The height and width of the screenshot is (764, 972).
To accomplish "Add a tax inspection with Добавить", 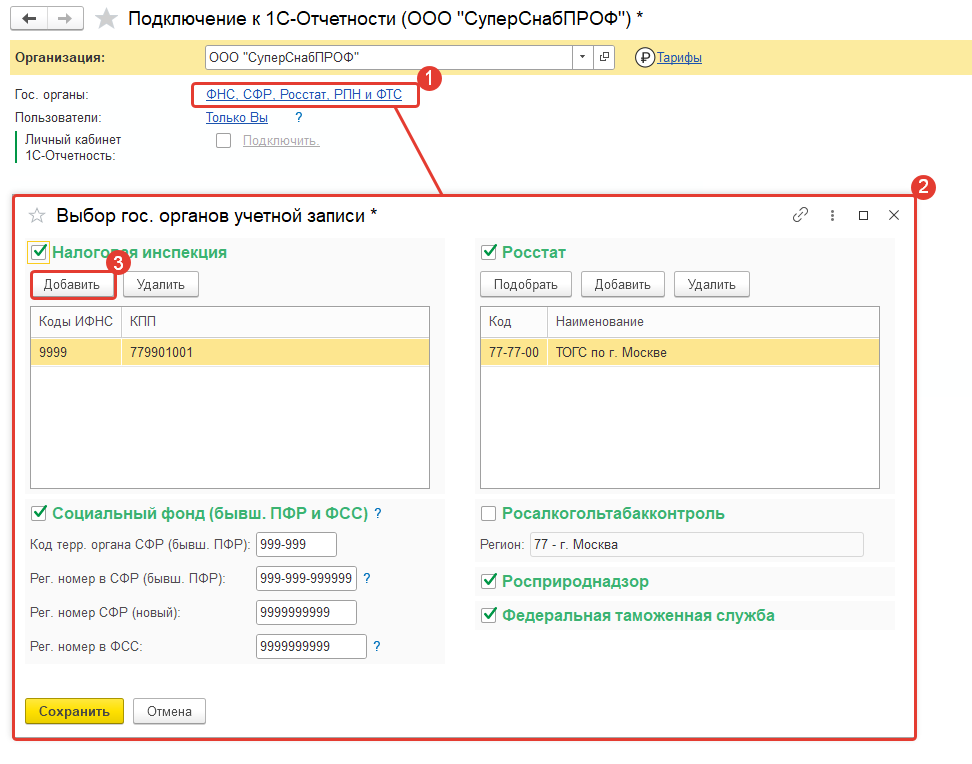I will click(x=72, y=285).
